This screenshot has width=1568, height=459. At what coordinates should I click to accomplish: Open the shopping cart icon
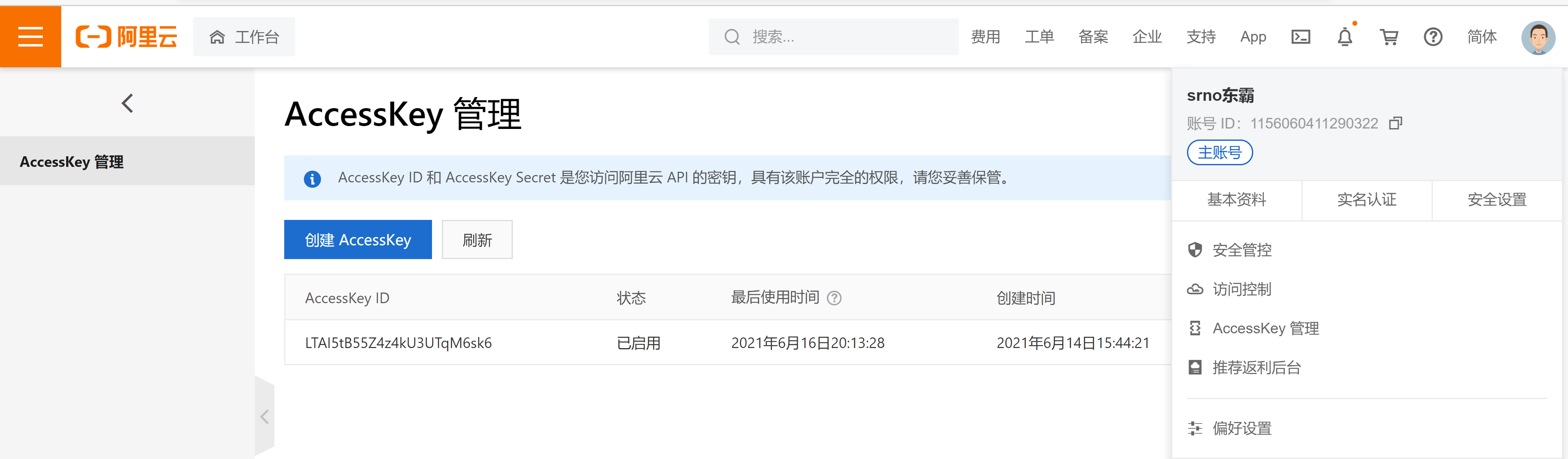1388,37
